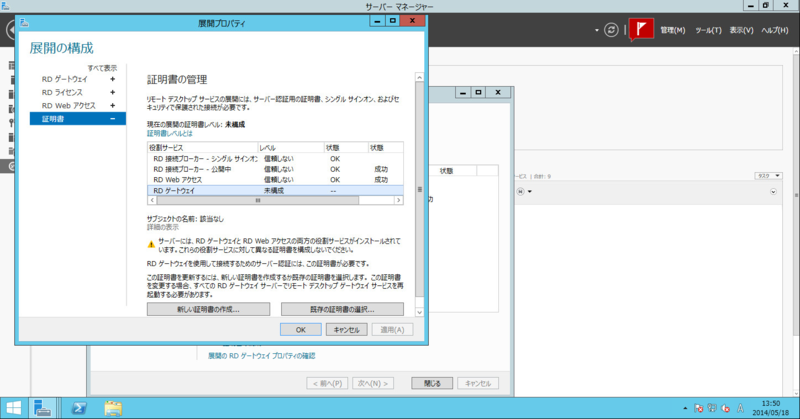The image size is (800, 419).
Task: Expand circular chevron in services panel
Action: (773, 192)
